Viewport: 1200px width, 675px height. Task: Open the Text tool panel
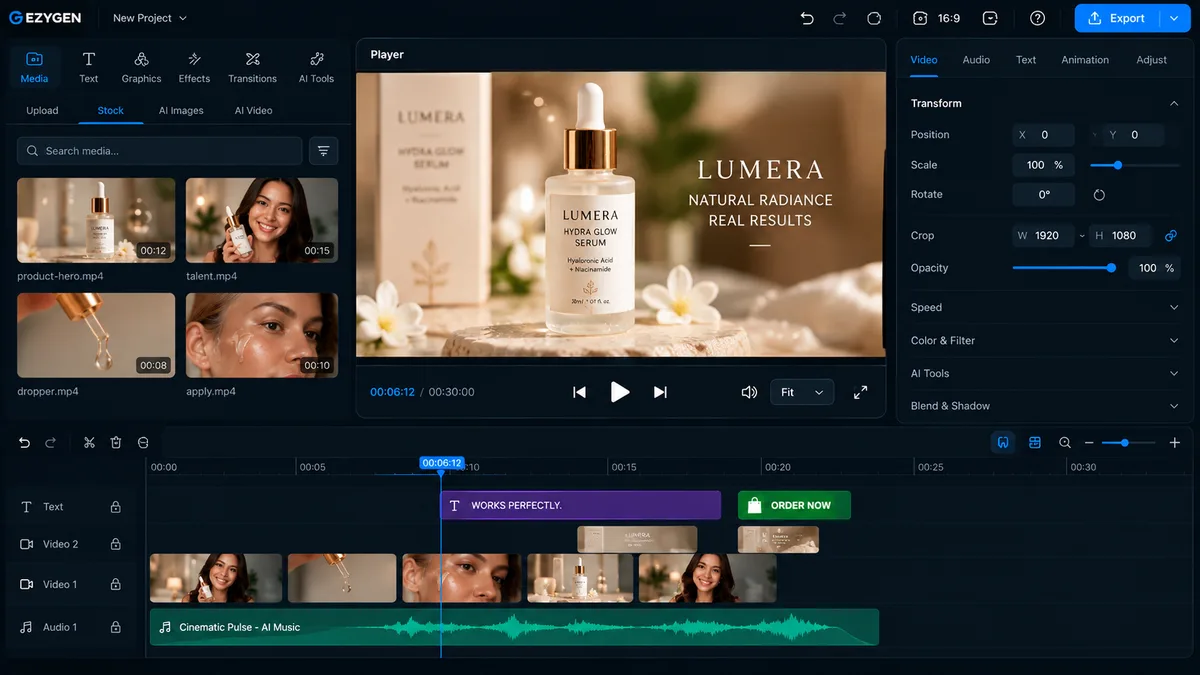pyautogui.click(x=89, y=67)
